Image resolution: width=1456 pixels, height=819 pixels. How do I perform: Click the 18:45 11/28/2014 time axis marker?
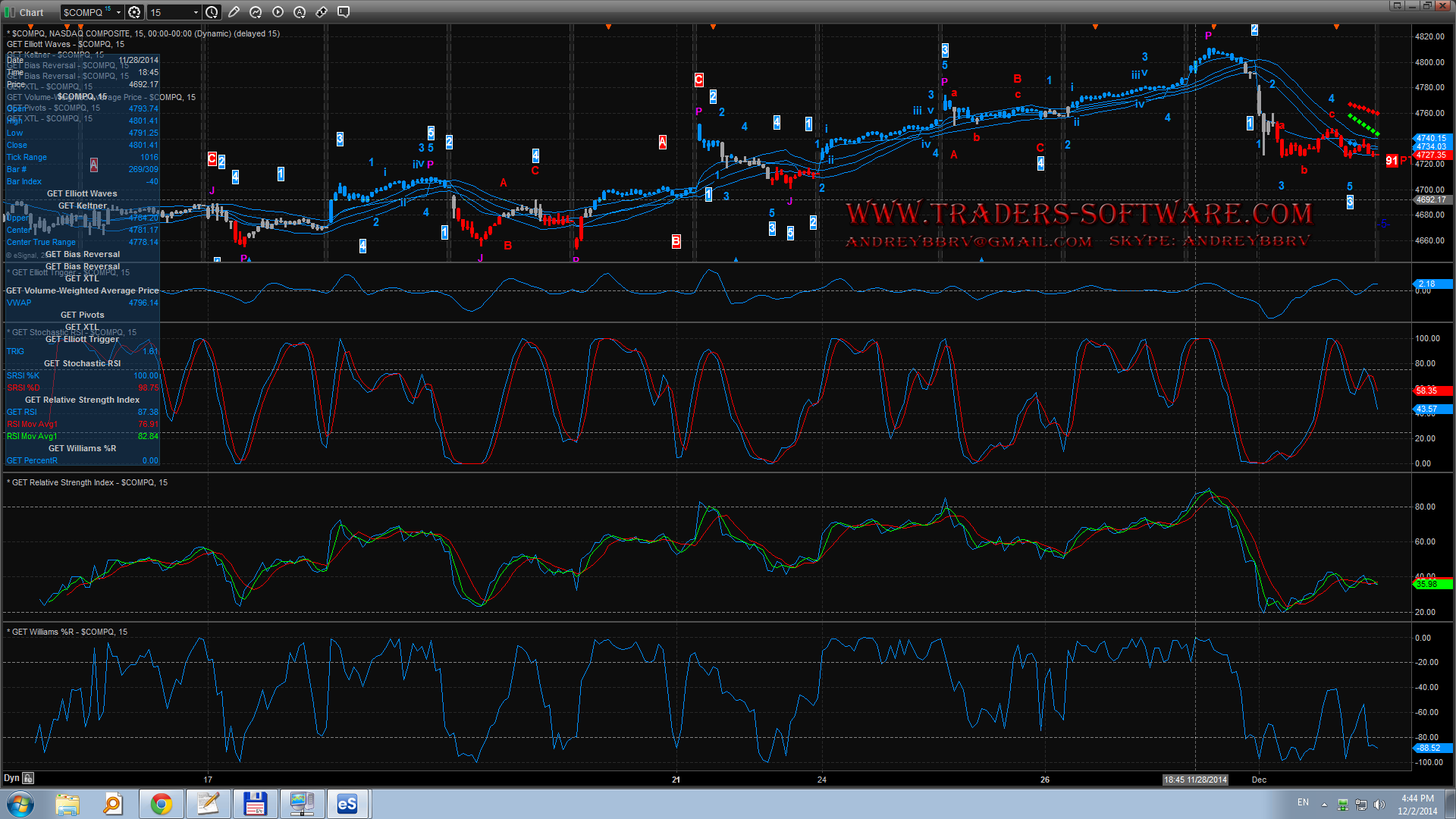[1195, 780]
